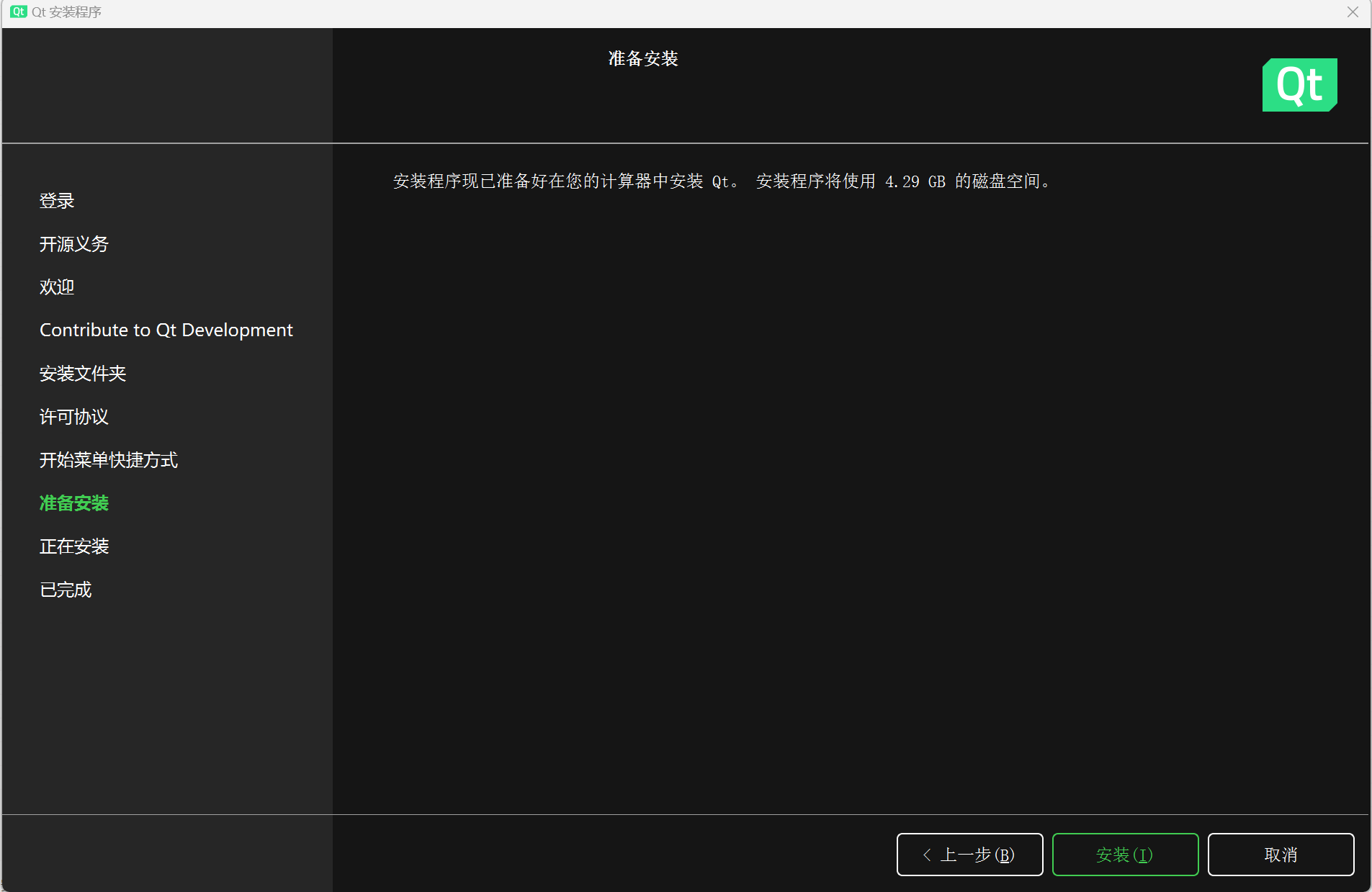Select the 登录 step in sidebar
1372x892 pixels.
57,201
